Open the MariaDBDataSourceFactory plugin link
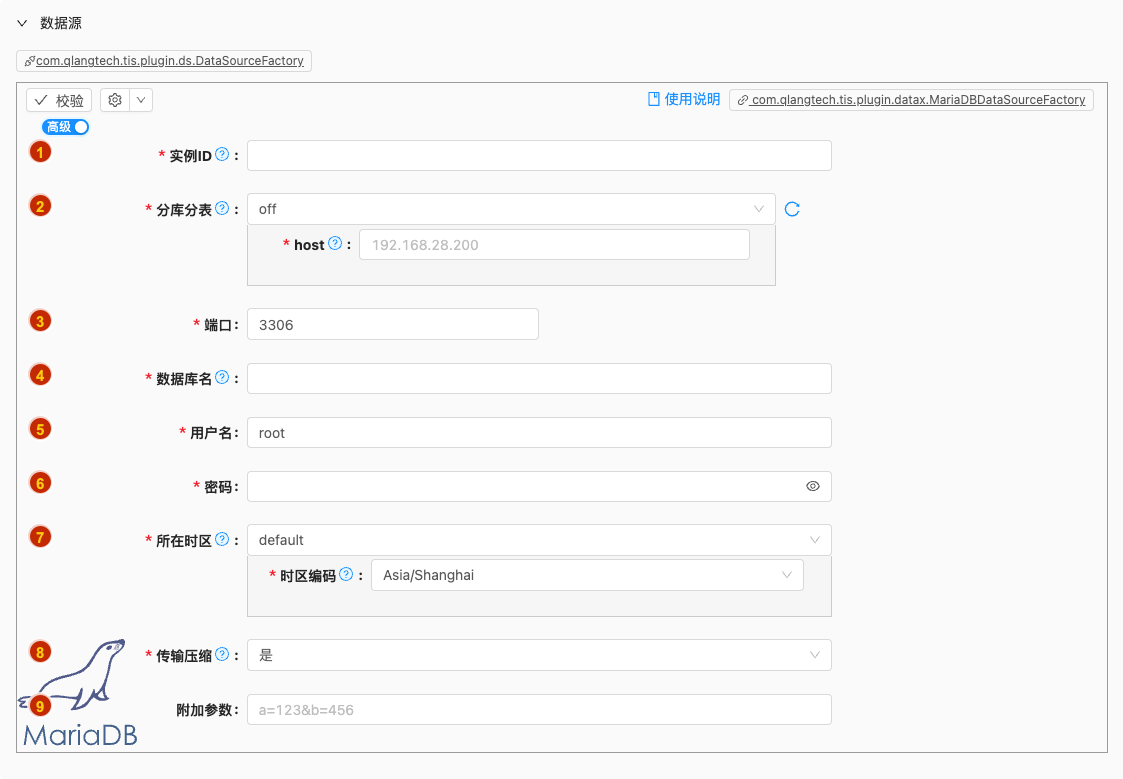This screenshot has height=779, width=1123. (x=911, y=100)
